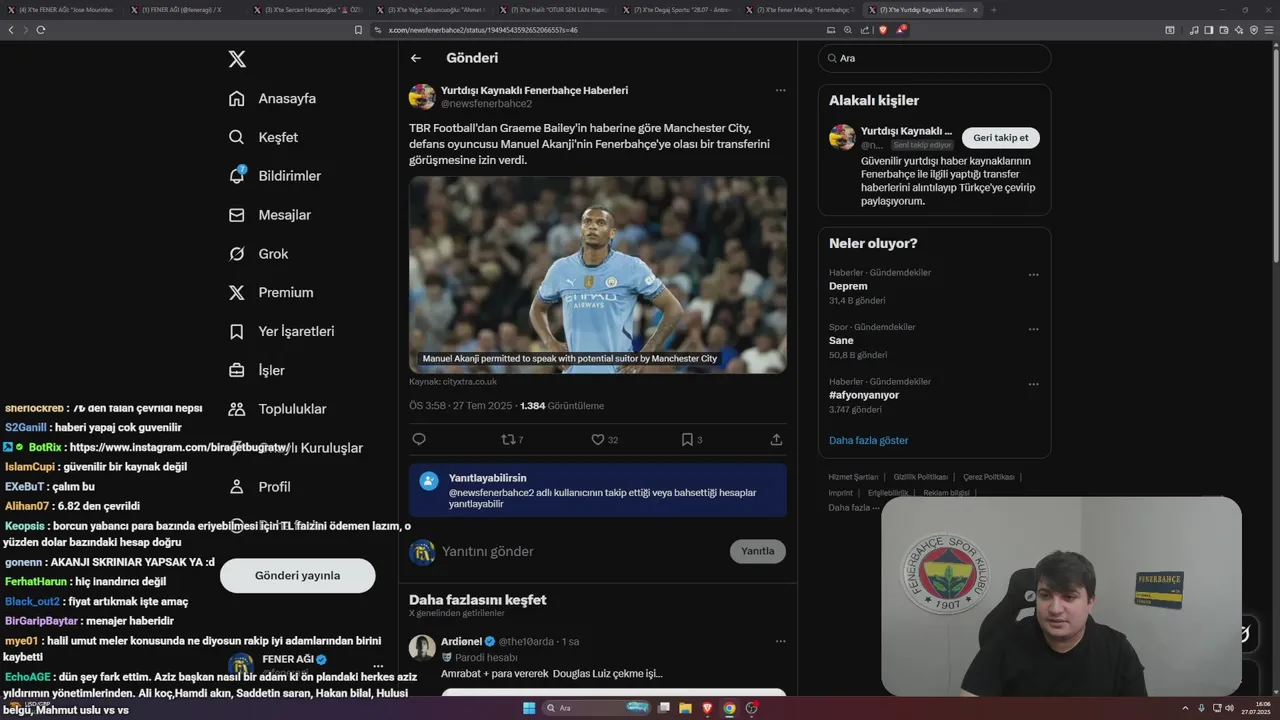This screenshot has height=720, width=1280.
Task: Switch to the Yağız Sabuncuoğlu tab
Action: (430, 10)
